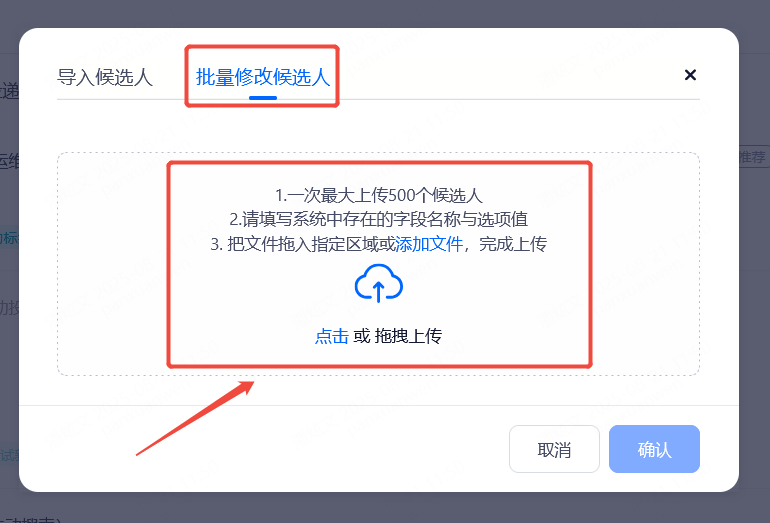The image size is (770, 523).
Task: Click the partially hidden 推荐 tag behind dialog
Action: coord(754,157)
